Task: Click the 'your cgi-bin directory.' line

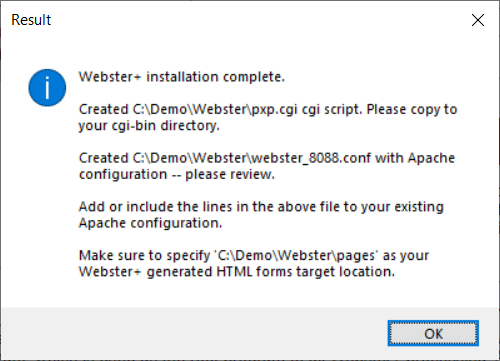Action: click(149, 126)
